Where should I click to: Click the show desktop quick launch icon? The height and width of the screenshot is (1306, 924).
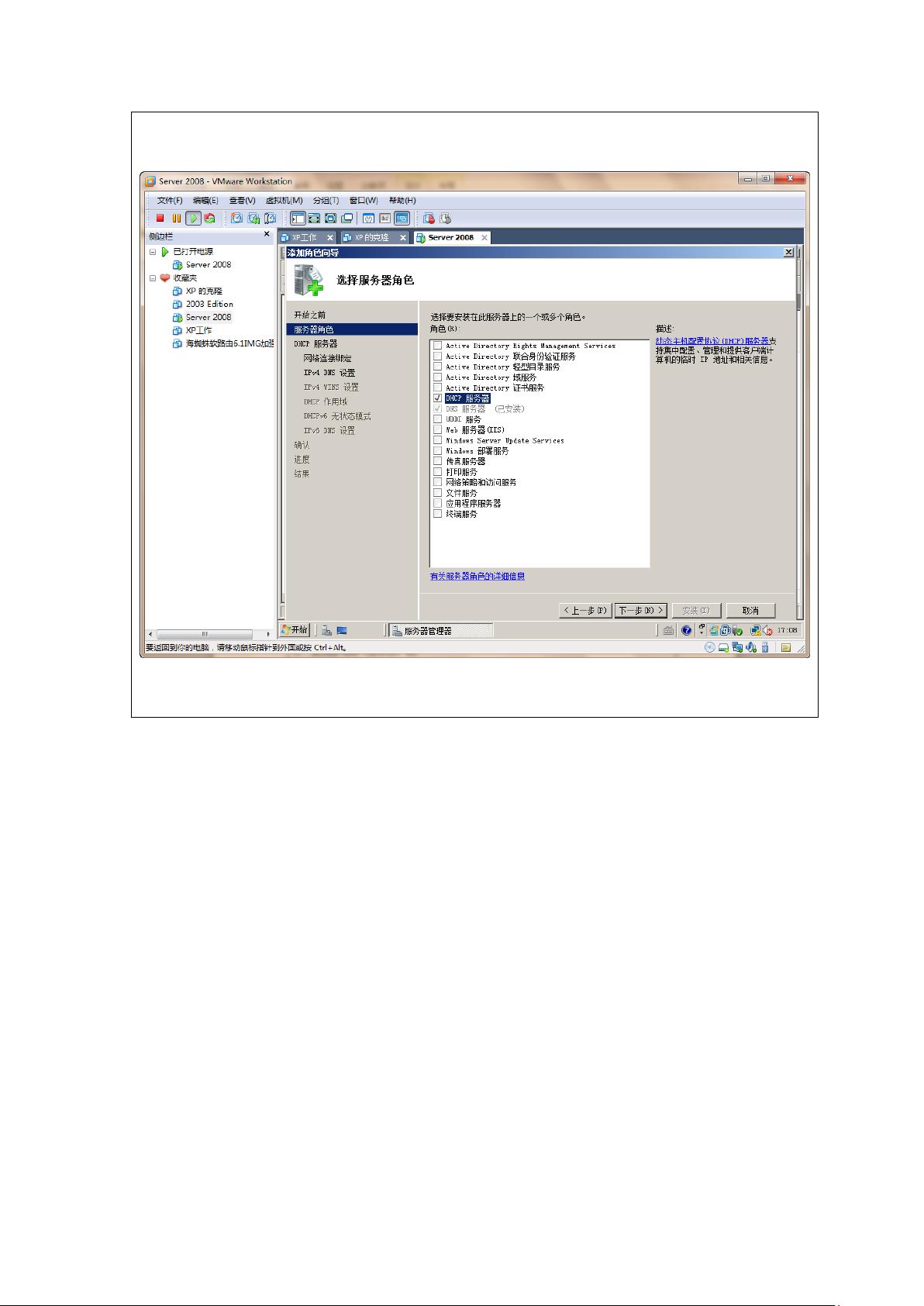pos(342,631)
